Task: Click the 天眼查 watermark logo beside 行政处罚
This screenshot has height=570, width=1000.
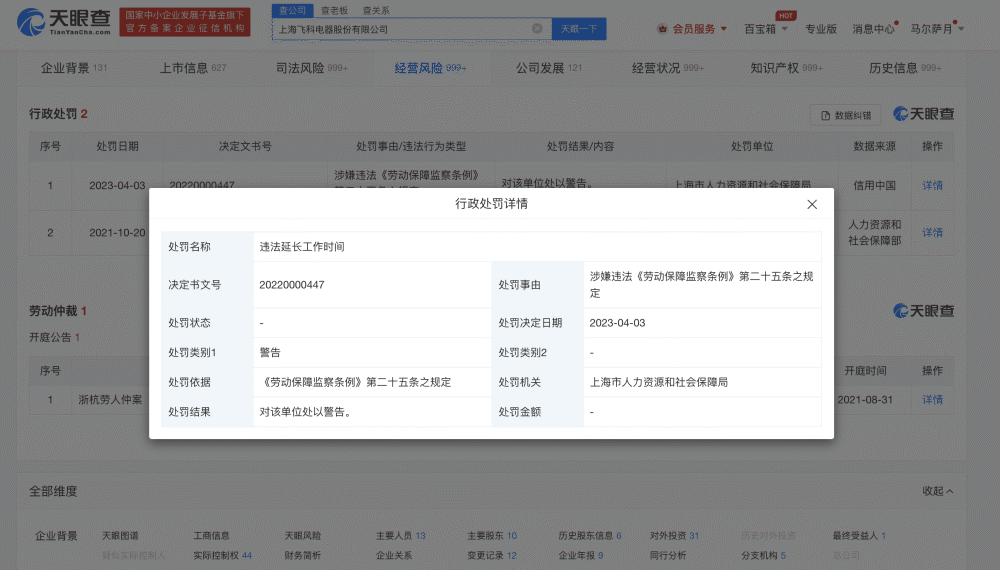Action: (923, 114)
